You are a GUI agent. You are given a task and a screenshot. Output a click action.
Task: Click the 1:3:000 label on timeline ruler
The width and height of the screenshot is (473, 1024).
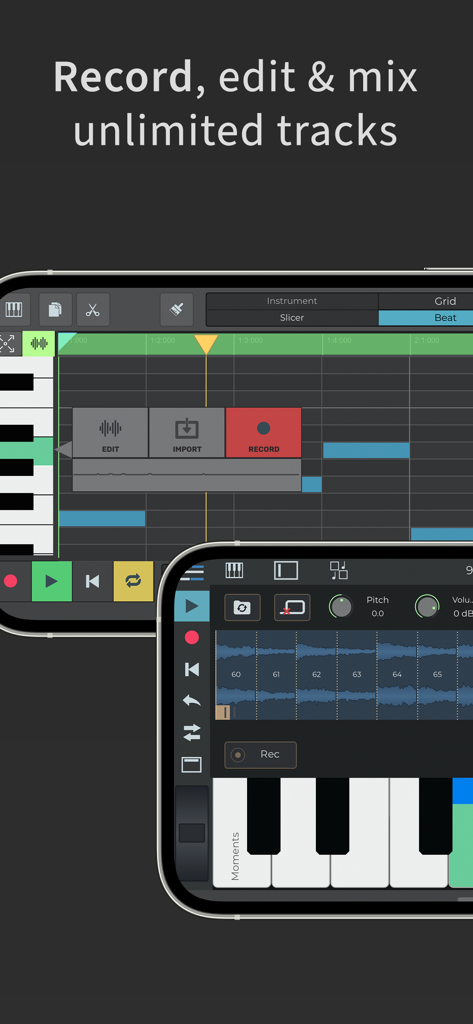coord(251,340)
